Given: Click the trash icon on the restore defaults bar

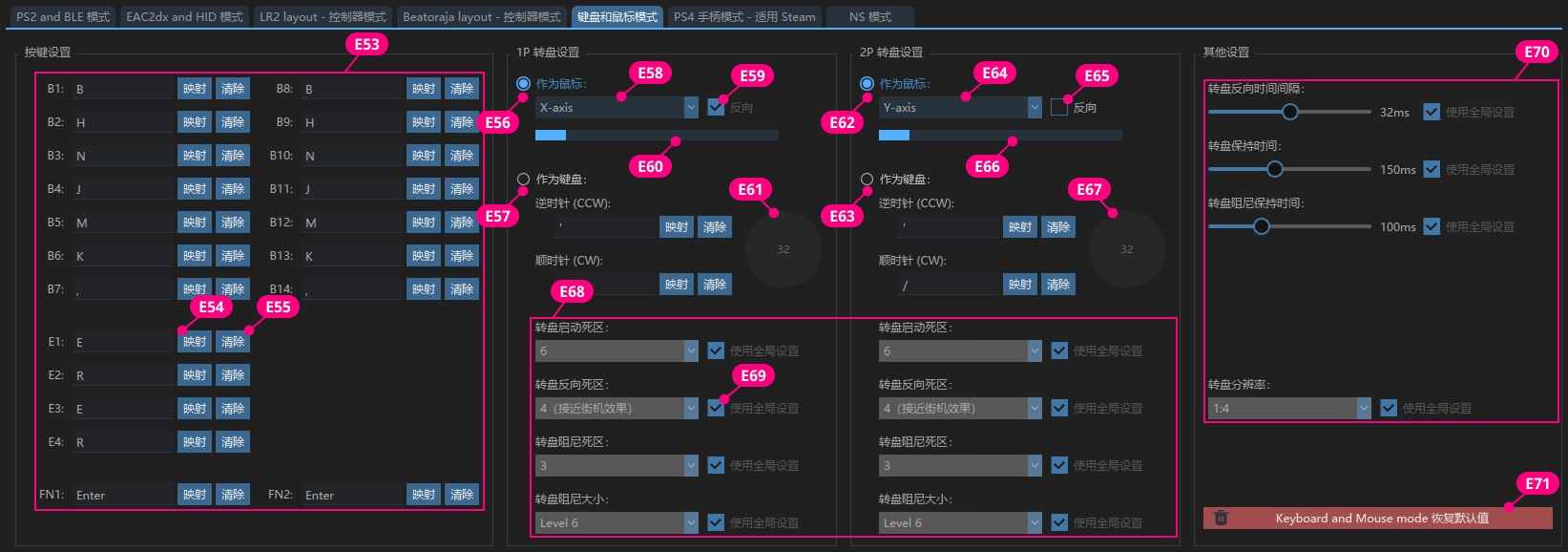Looking at the screenshot, I should click(1220, 519).
